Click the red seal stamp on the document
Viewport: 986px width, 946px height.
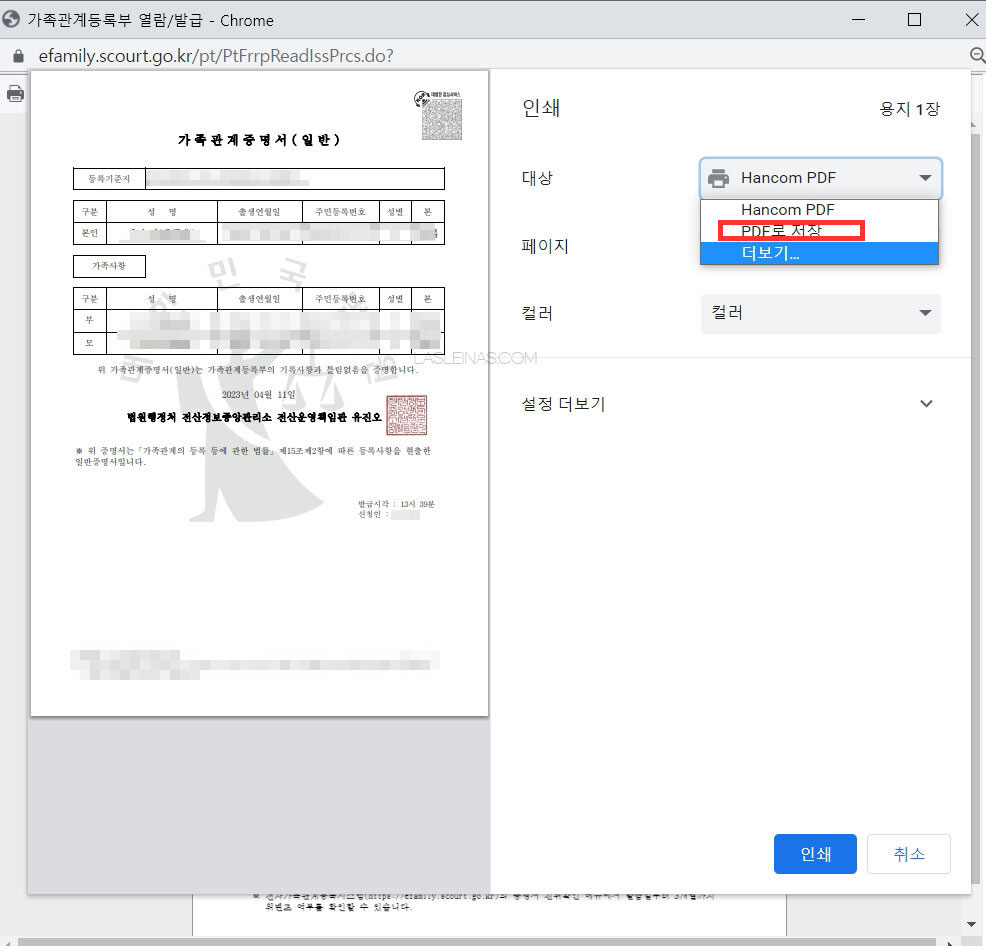406,415
